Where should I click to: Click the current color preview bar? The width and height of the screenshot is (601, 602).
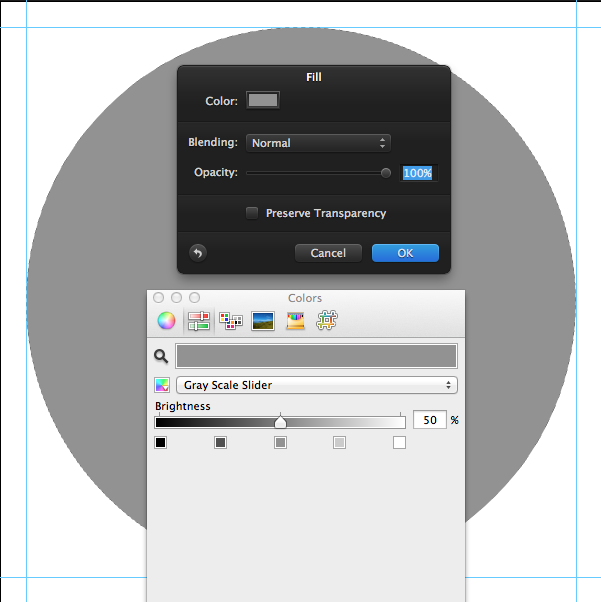(316, 356)
